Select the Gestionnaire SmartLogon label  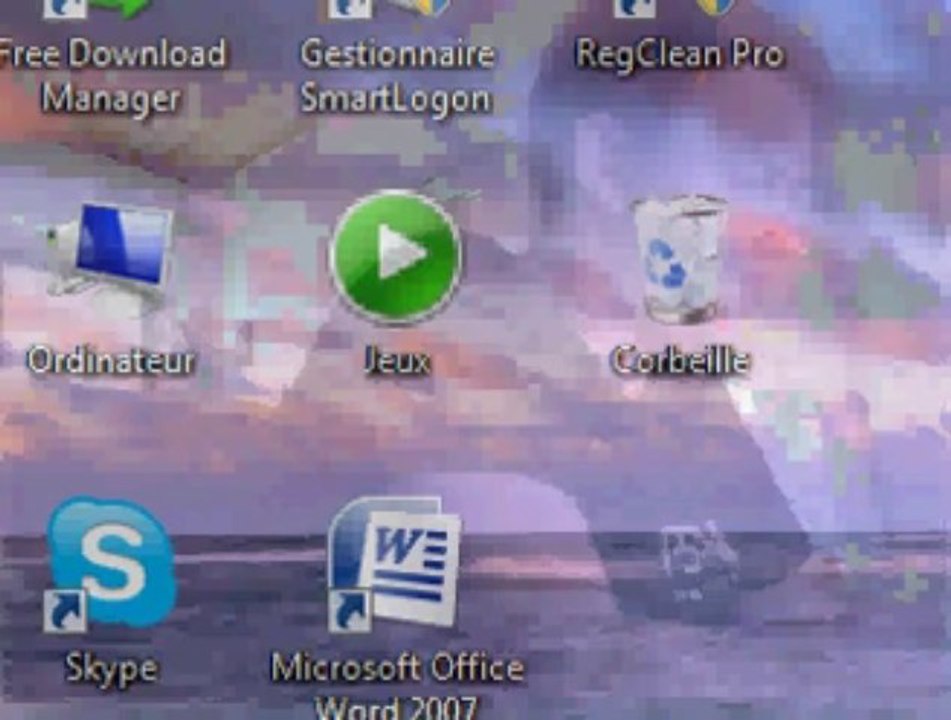pyautogui.click(x=397, y=76)
